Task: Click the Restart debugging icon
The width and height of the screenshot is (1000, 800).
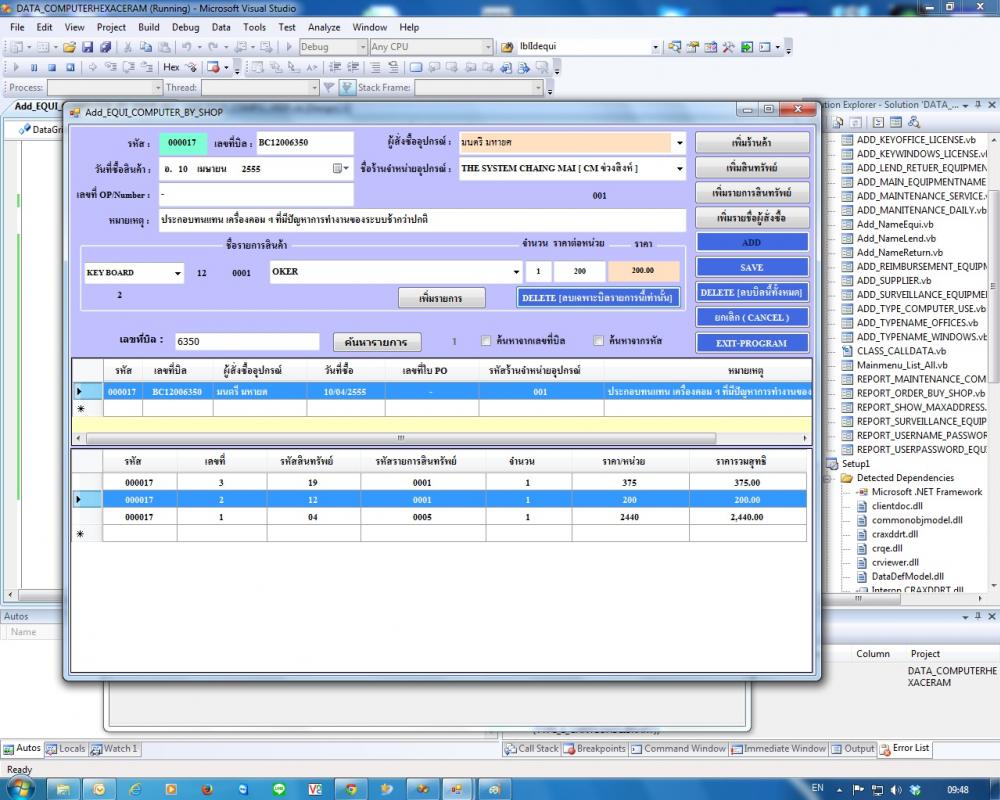Action: click(x=70, y=68)
